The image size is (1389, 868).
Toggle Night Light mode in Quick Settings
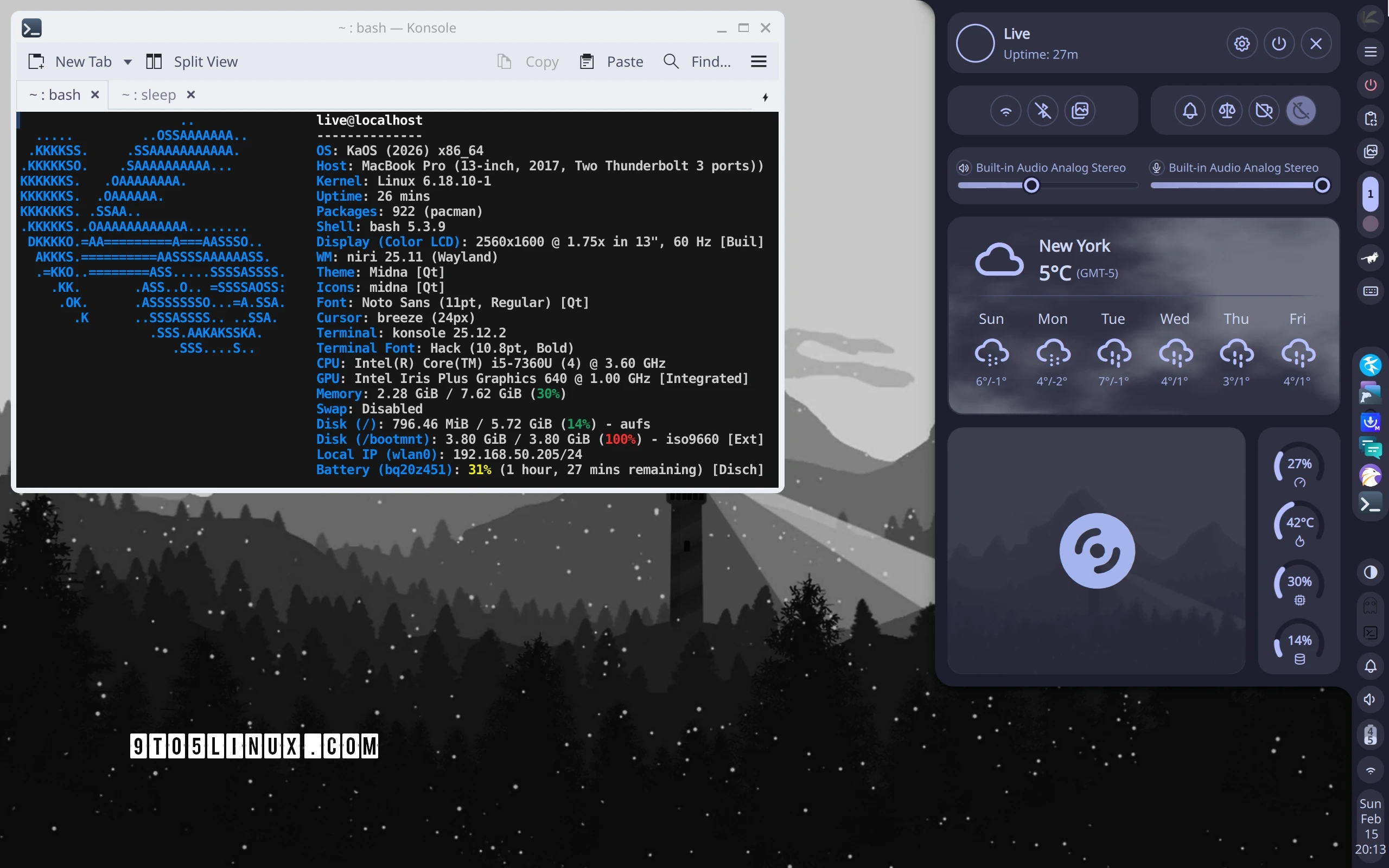pyautogui.click(x=1301, y=110)
